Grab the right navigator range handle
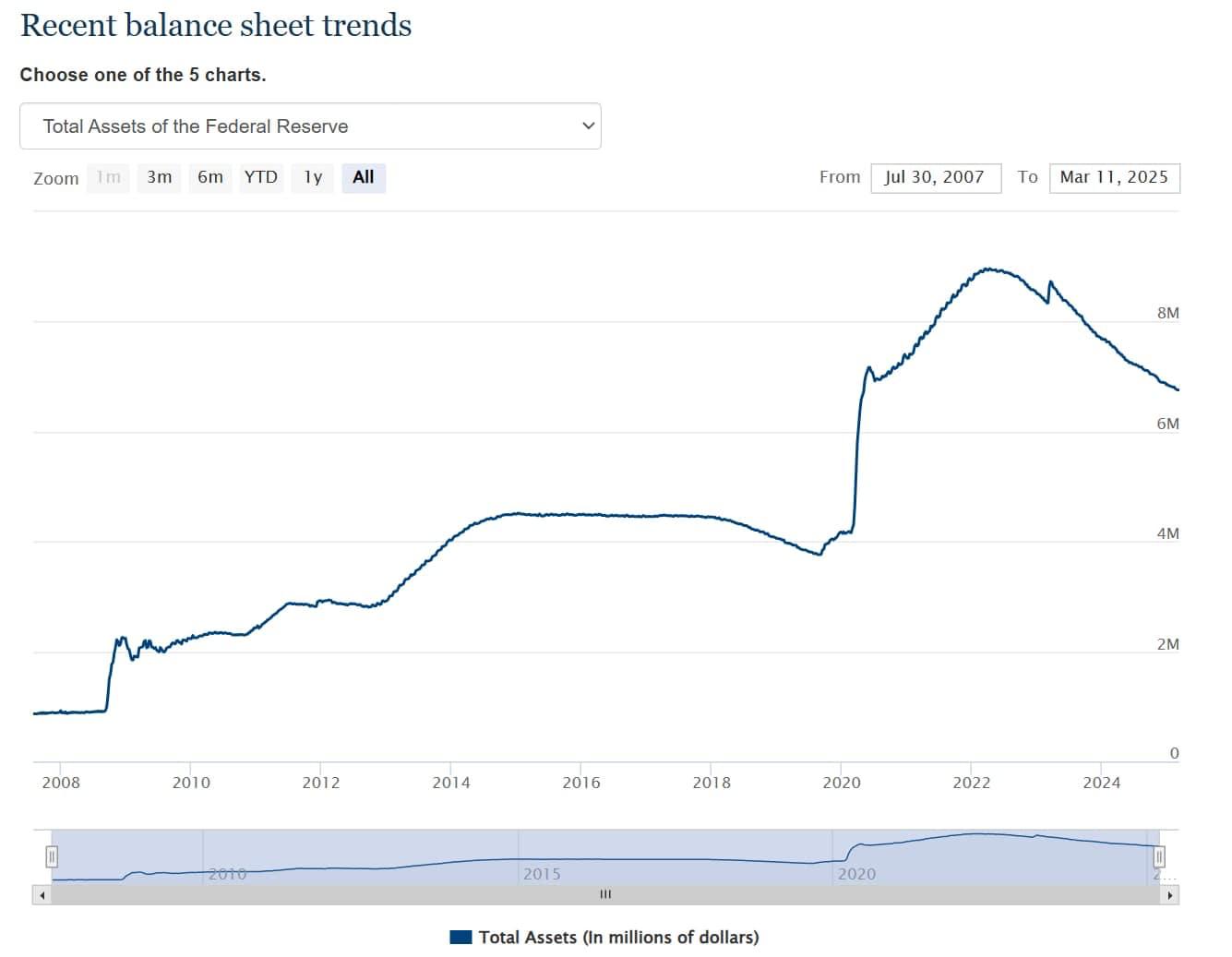The height and width of the screenshot is (957, 1232). click(1159, 856)
